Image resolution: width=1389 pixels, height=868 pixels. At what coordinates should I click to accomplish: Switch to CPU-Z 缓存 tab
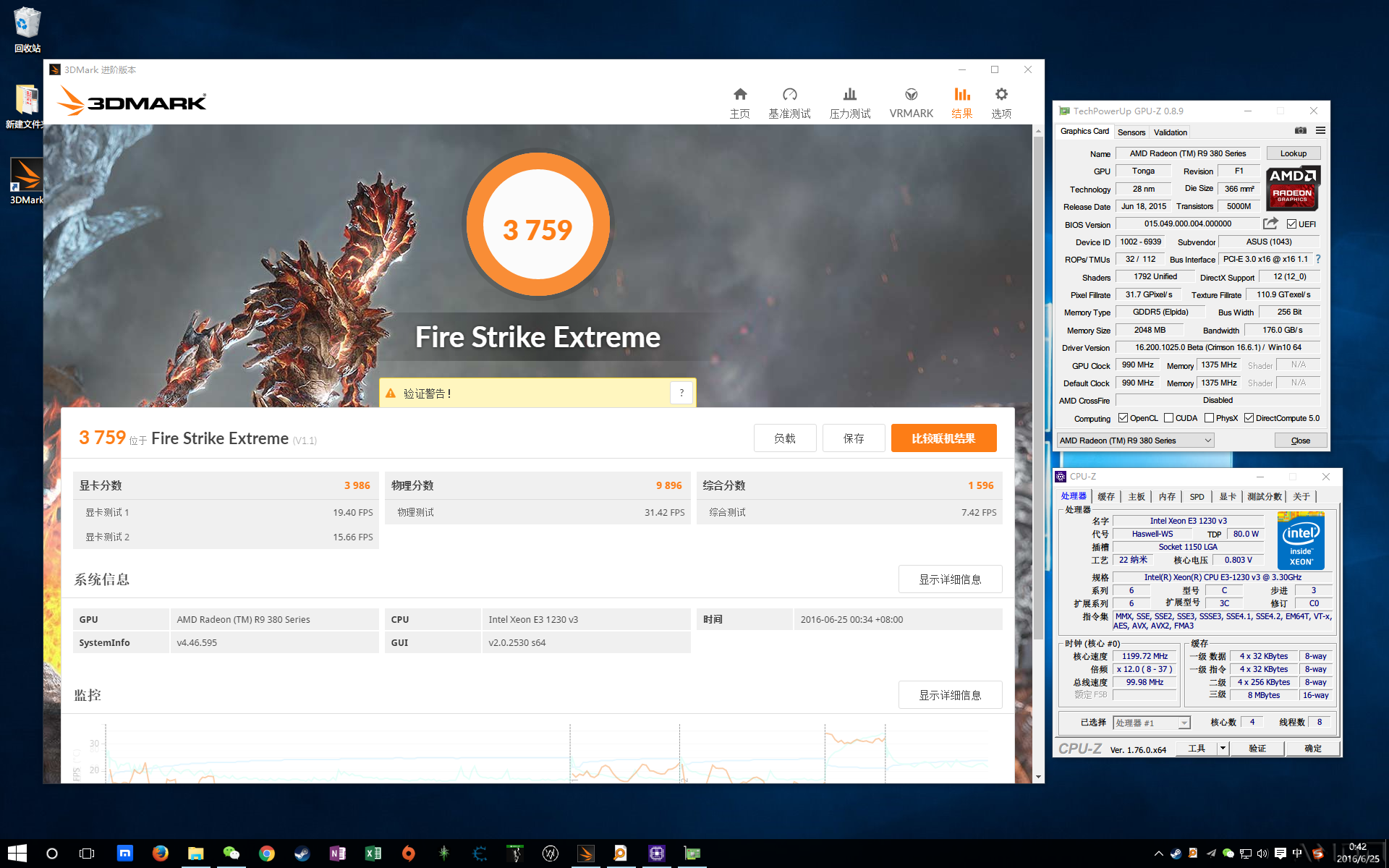click(x=1106, y=497)
